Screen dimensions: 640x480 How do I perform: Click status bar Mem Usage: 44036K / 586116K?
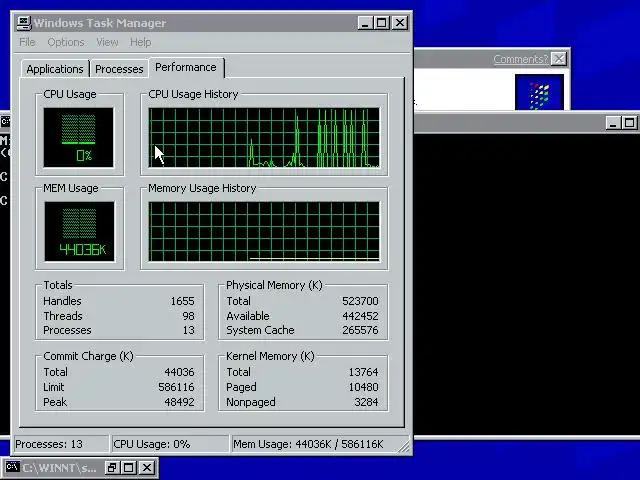[313, 444]
